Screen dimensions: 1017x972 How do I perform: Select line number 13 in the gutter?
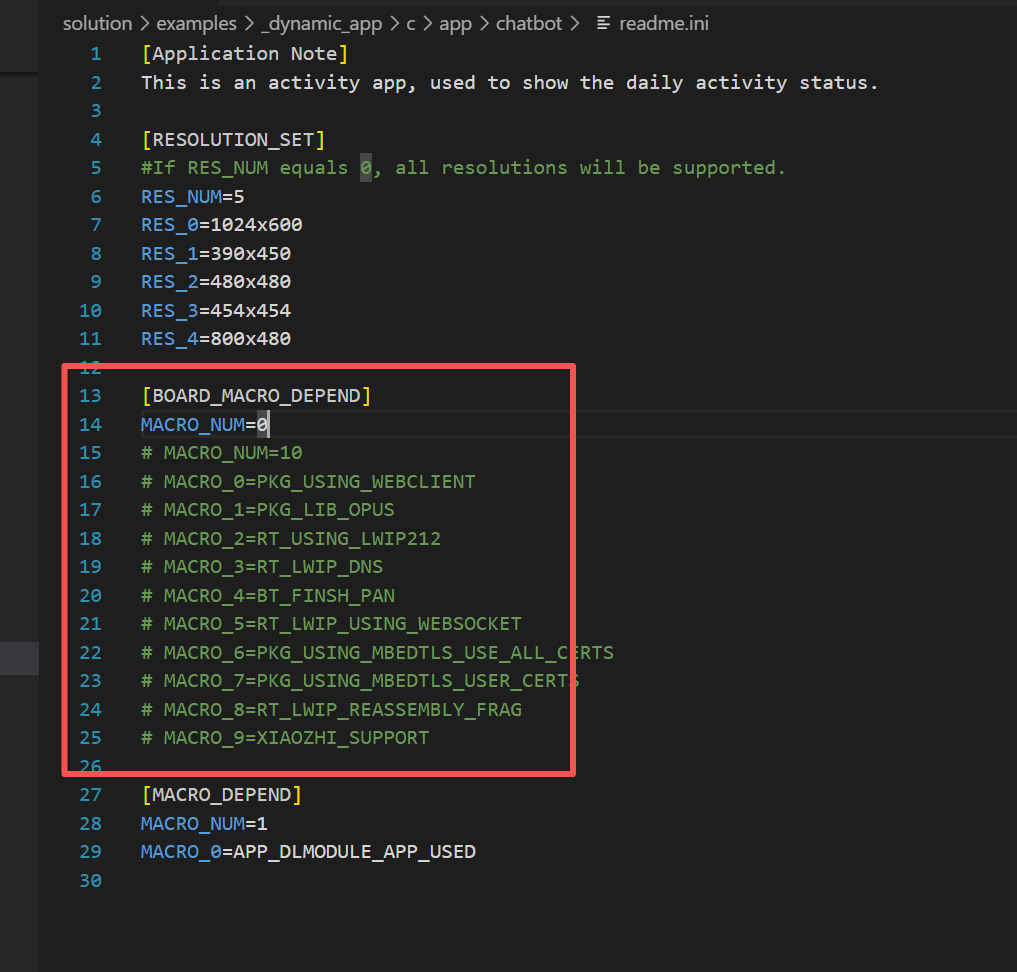click(x=90, y=396)
